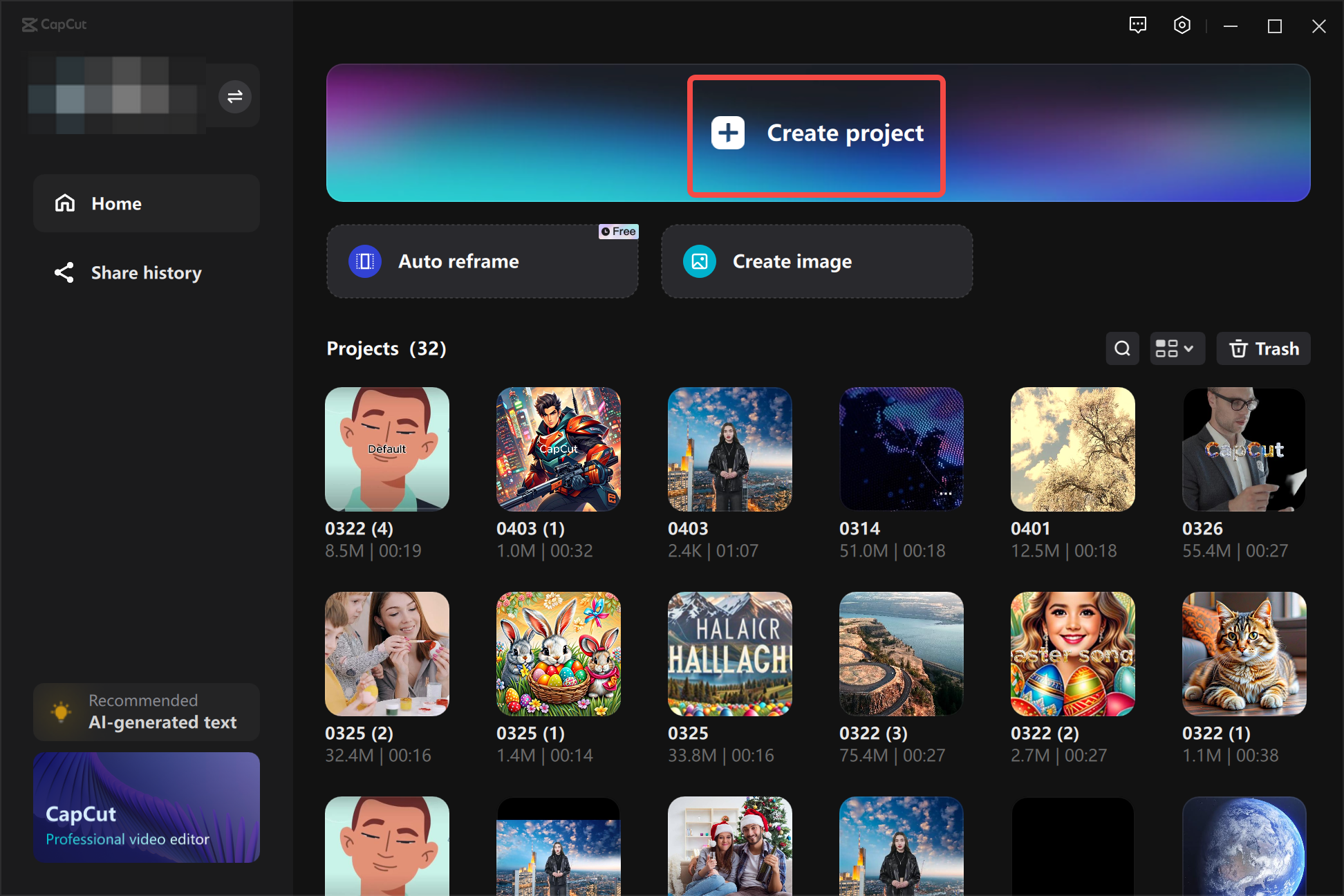This screenshot has width=1344, height=896.
Task: Click CapCut Professional video editor banner
Action: (x=146, y=807)
